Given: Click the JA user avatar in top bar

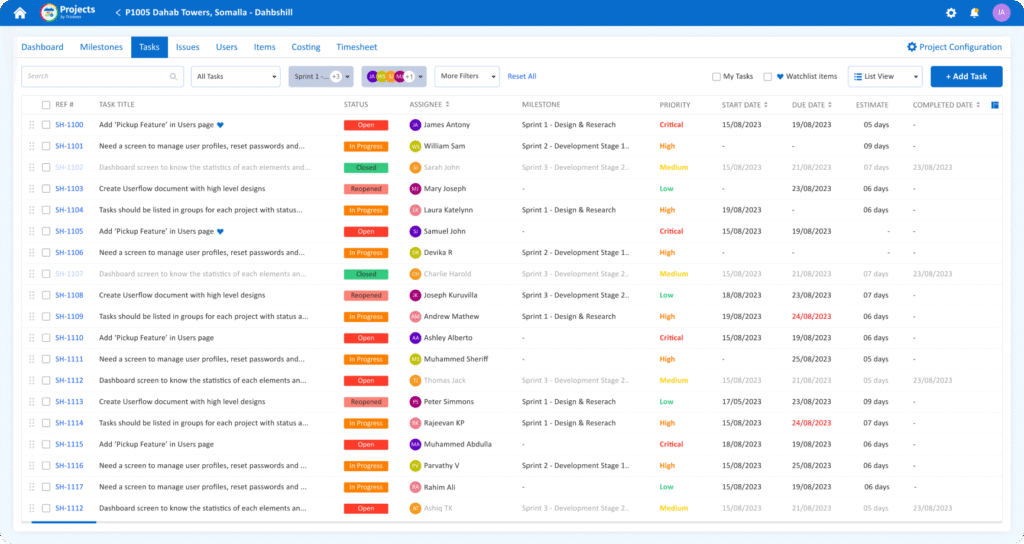Looking at the screenshot, I should coord(1001,13).
